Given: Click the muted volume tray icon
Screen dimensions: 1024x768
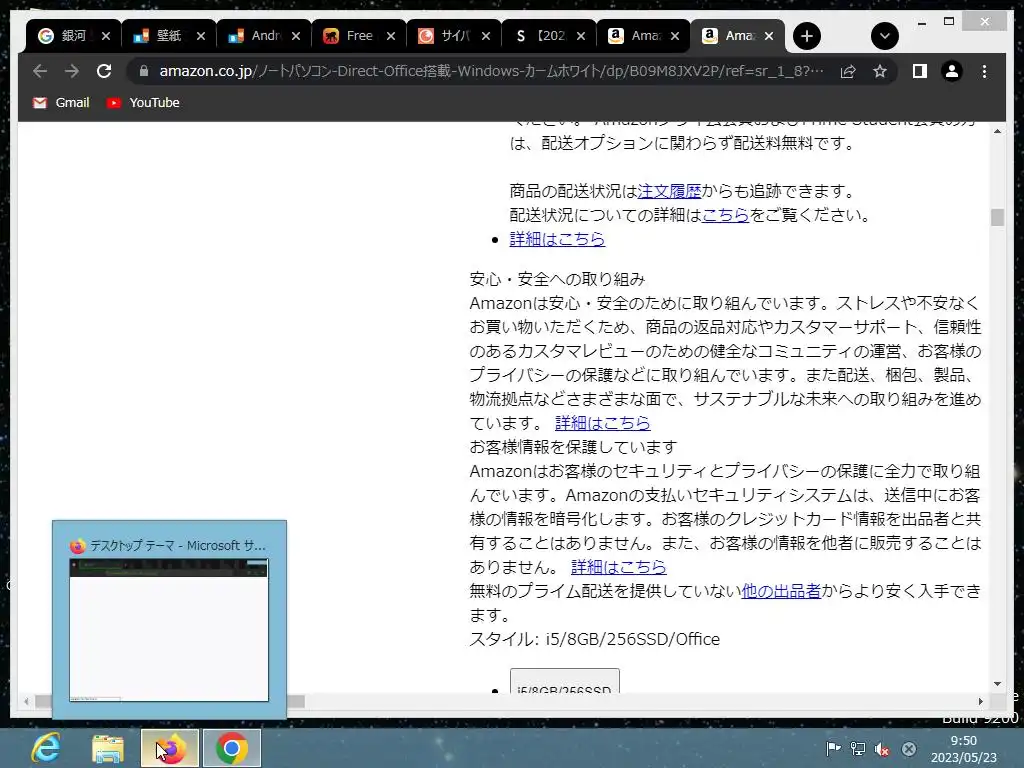Looking at the screenshot, I should coord(882,749).
